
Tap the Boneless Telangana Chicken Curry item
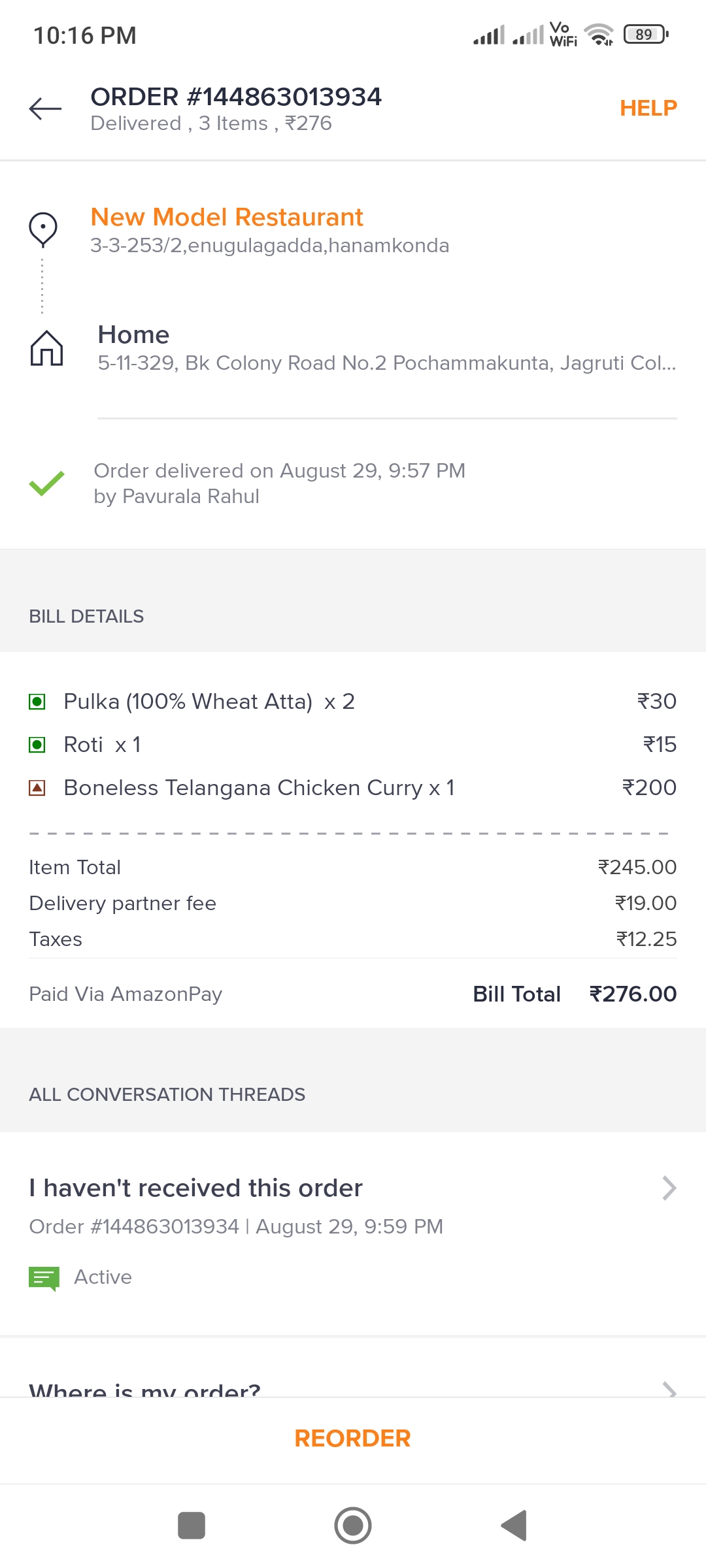[x=259, y=788]
